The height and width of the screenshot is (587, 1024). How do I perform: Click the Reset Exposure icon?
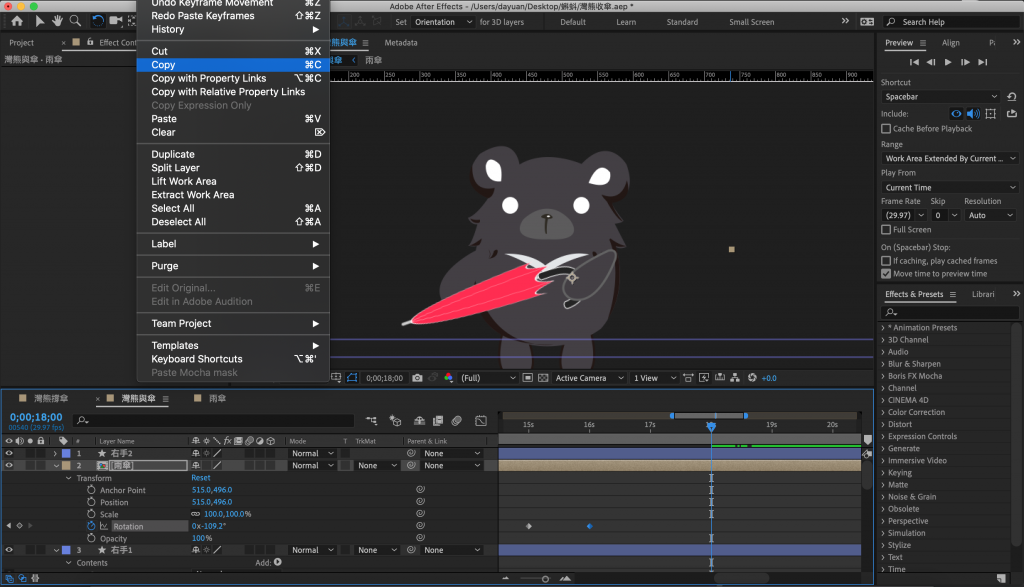[752, 378]
